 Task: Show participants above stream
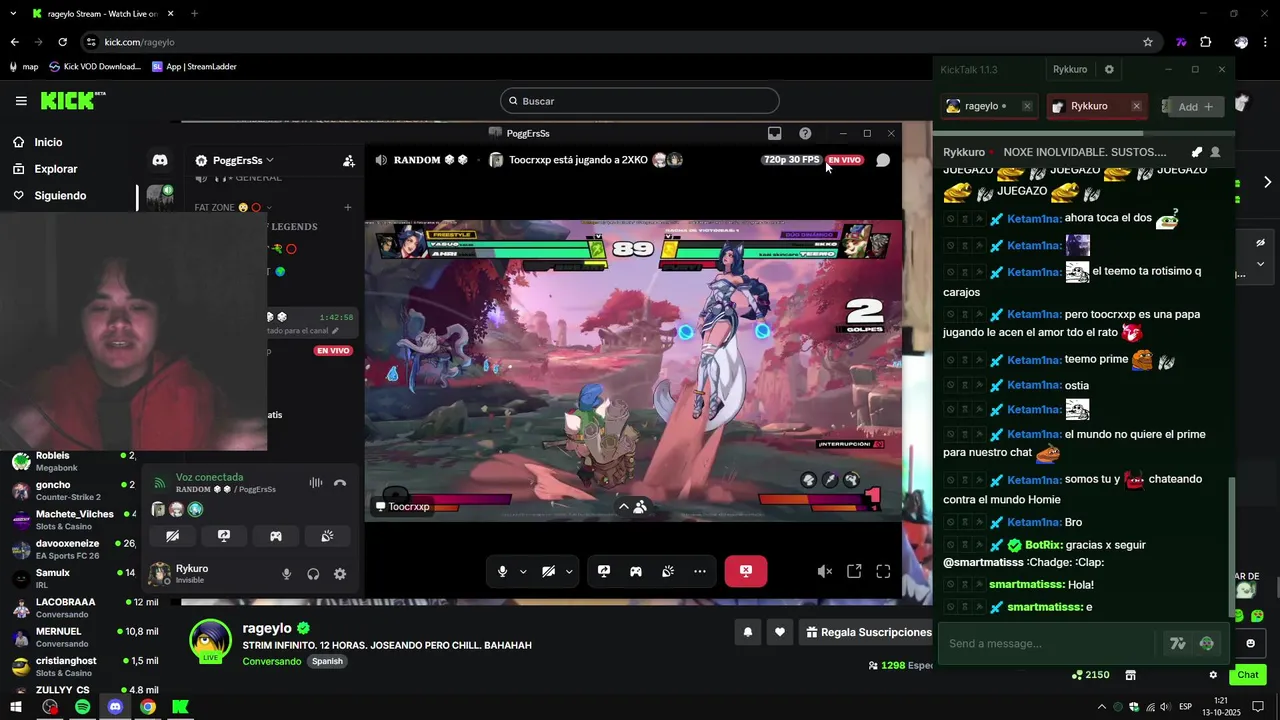(x=632, y=507)
